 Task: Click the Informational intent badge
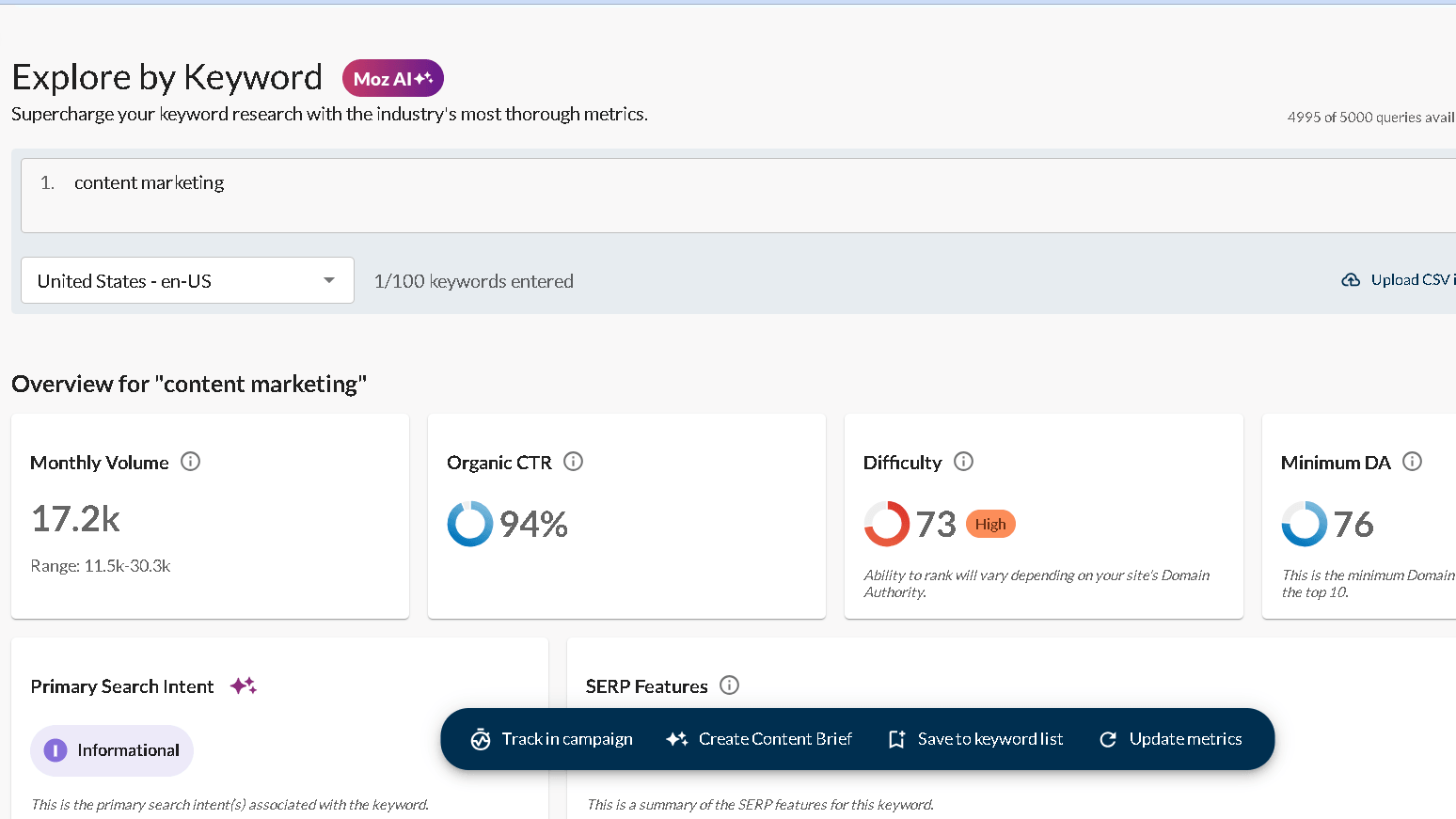[x=112, y=750]
